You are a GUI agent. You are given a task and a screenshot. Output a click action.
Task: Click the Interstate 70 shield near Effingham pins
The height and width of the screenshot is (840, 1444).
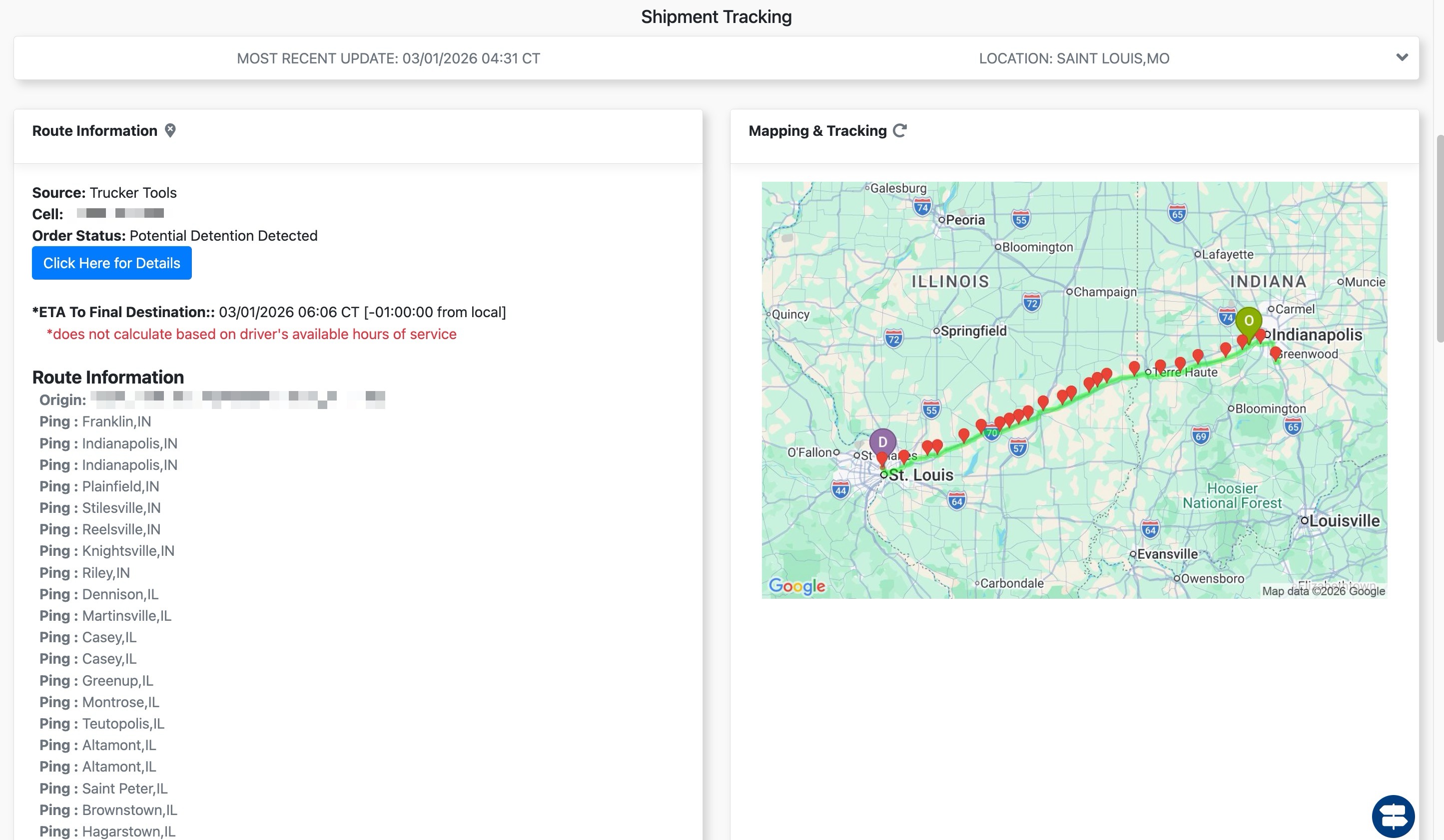(x=992, y=433)
